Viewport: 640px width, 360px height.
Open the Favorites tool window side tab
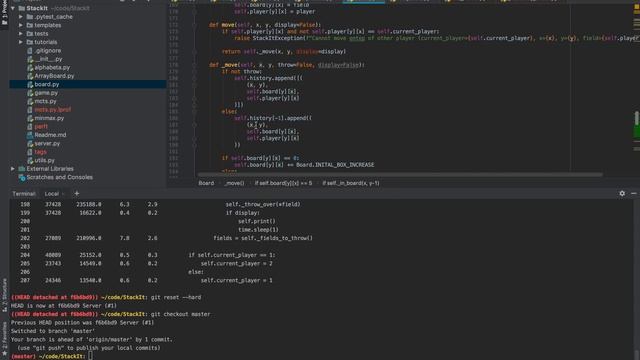(4, 339)
